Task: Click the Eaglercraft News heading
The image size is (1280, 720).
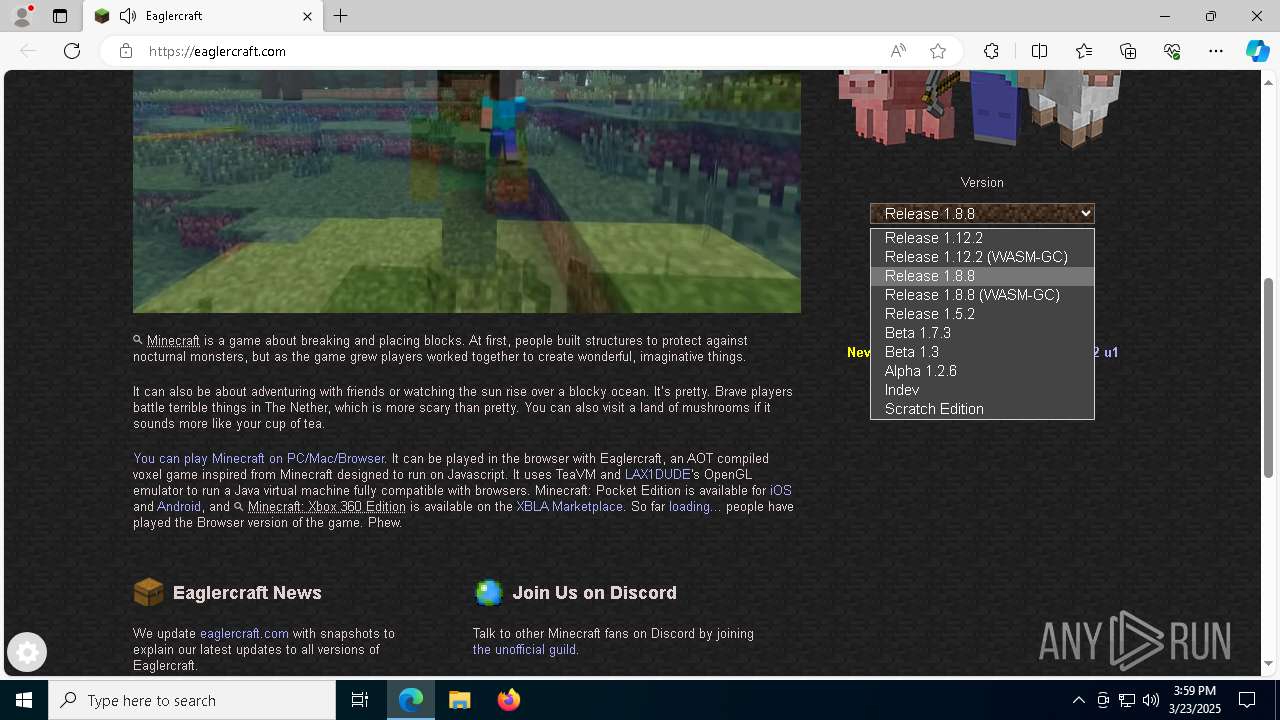Action: click(247, 593)
